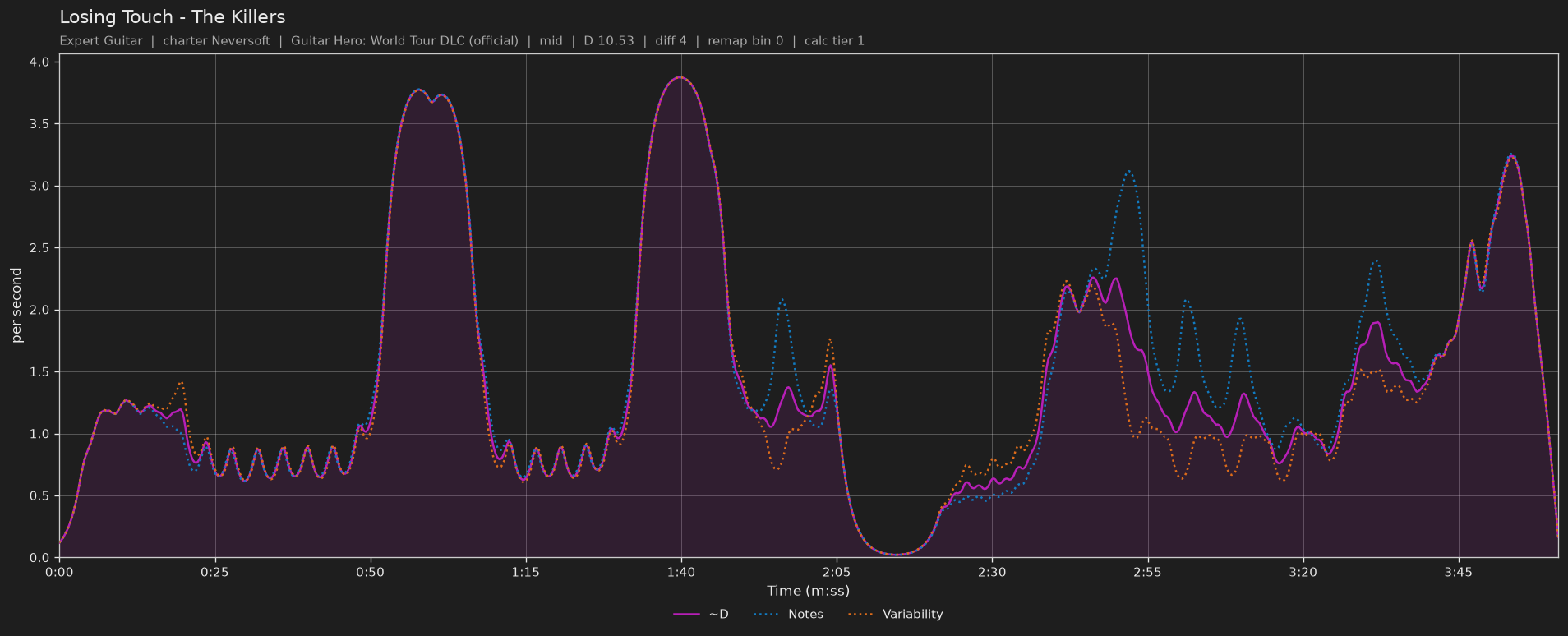Click the 4.0 y-axis tick label
The height and width of the screenshot is (636, 1568).
(40, 62)
